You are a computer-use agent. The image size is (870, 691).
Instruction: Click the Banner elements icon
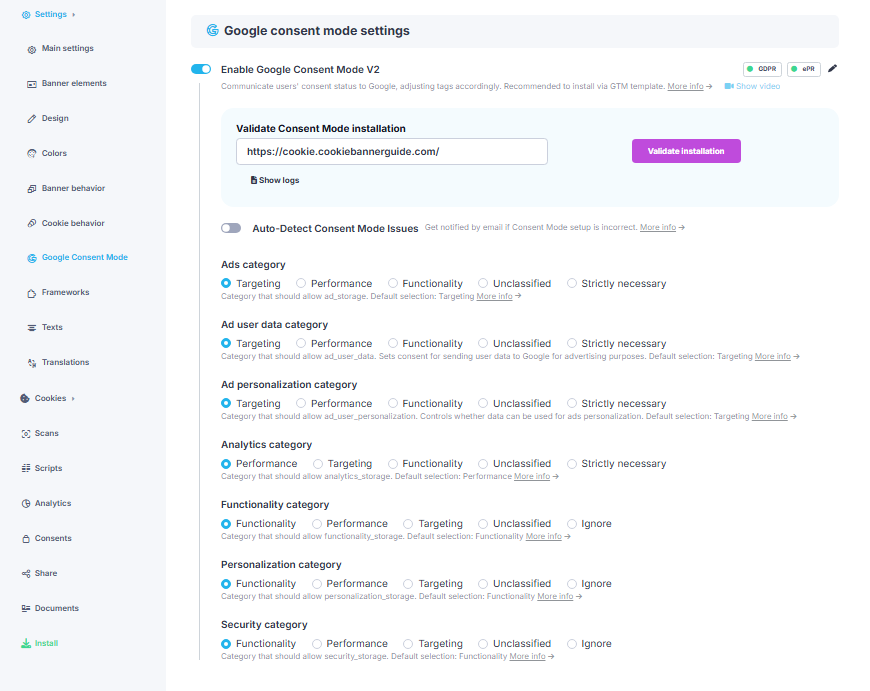[32, 84]
